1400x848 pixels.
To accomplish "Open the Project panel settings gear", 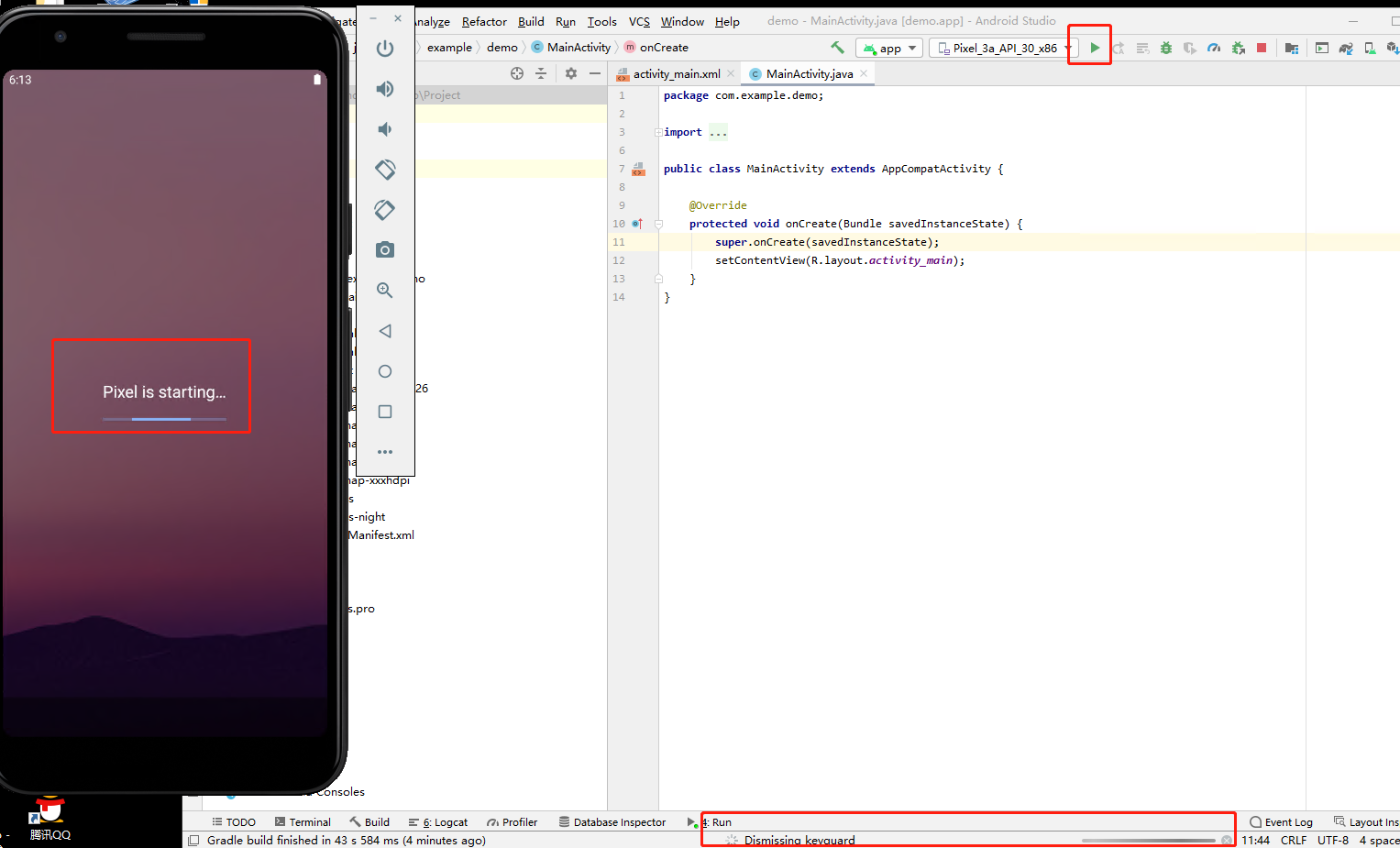I will click(571, 73).
